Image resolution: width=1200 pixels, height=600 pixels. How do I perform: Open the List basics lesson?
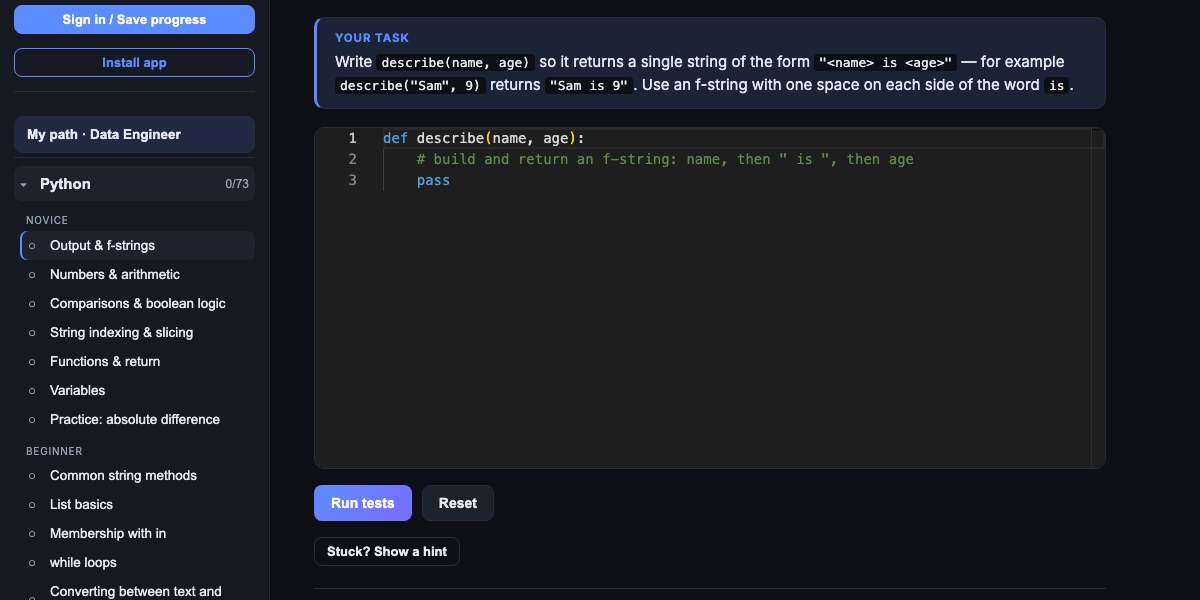[x=138, y=504]
